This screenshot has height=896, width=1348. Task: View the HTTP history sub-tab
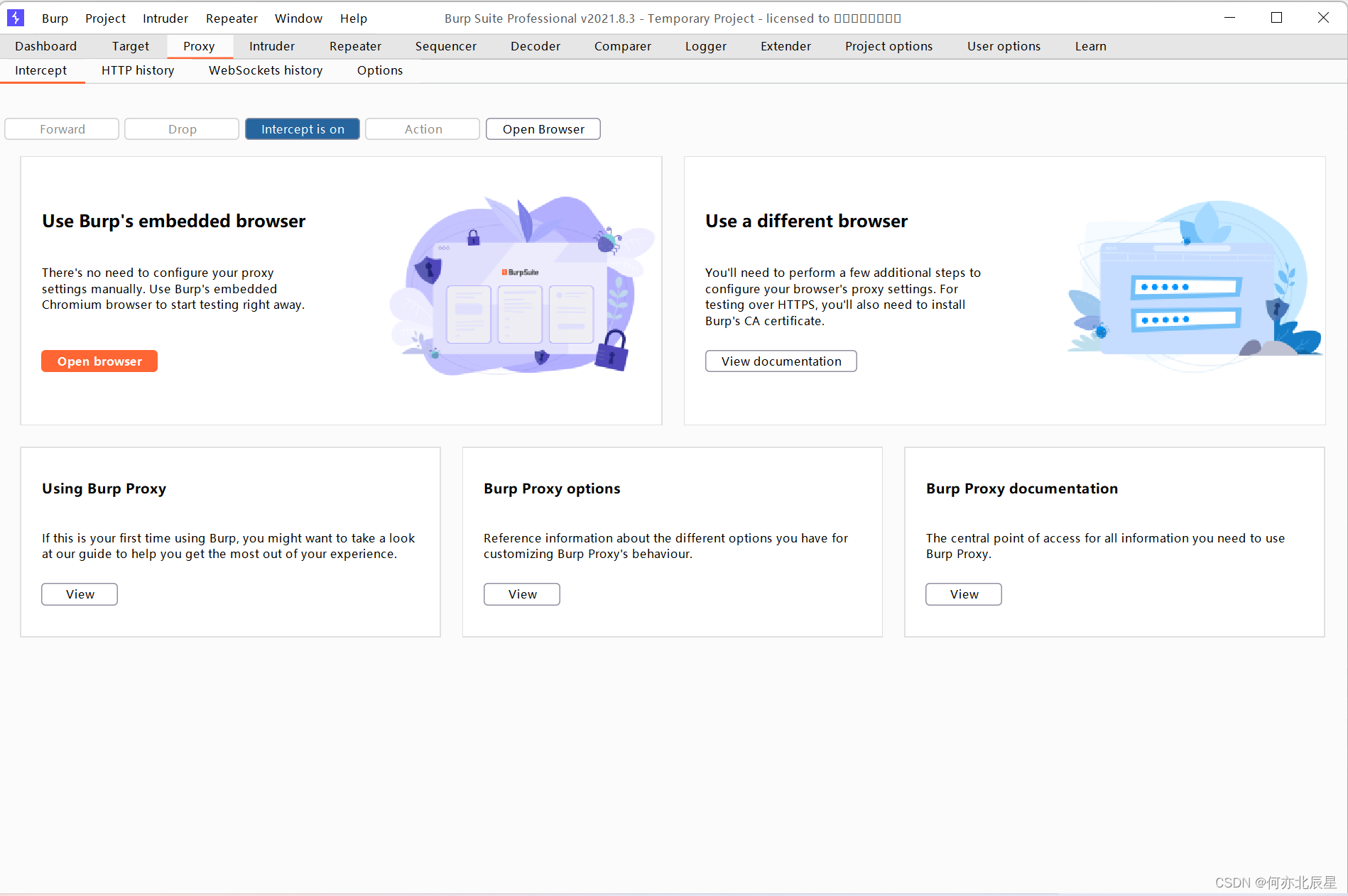coord(138,70)
